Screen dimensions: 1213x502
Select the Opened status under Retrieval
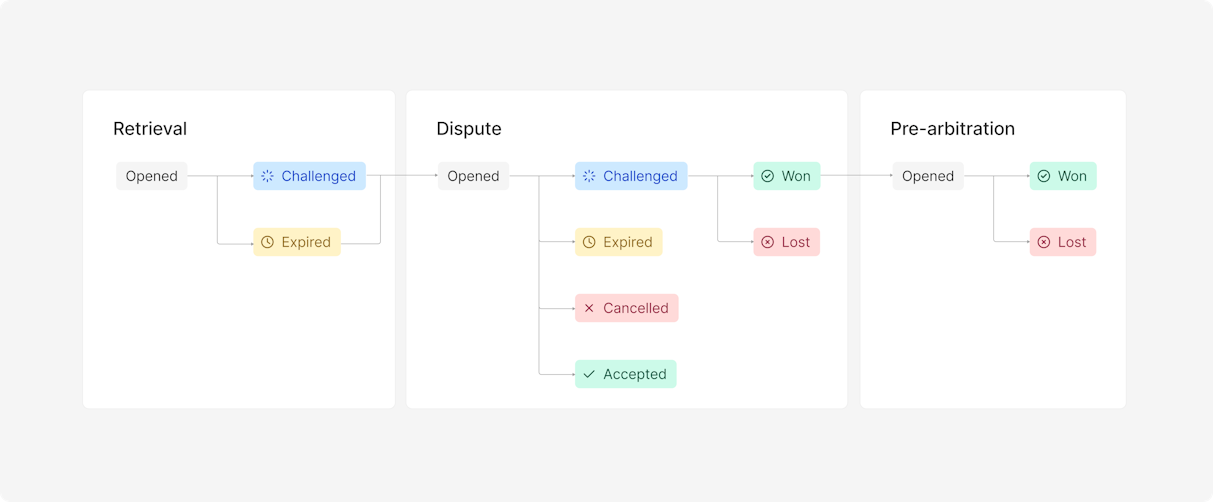pyautogui.click(x=152, y=176)
